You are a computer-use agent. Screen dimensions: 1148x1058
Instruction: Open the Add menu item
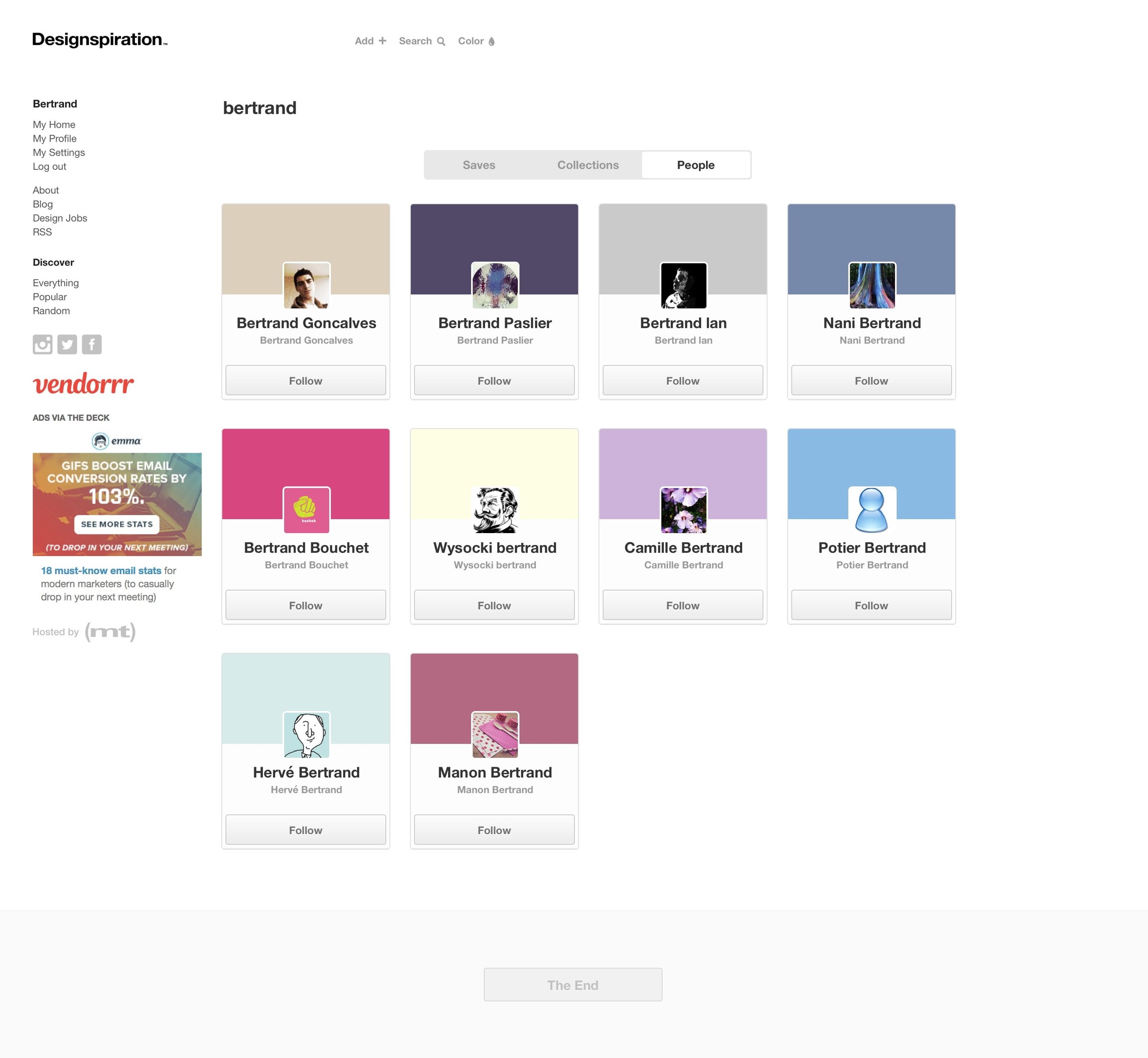coord(370,41)
